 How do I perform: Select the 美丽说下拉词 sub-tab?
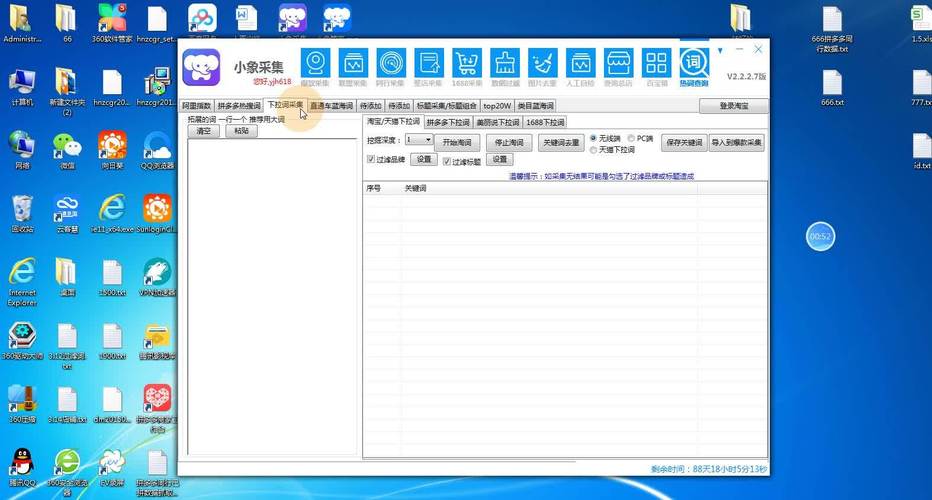[x=498, y=122]
